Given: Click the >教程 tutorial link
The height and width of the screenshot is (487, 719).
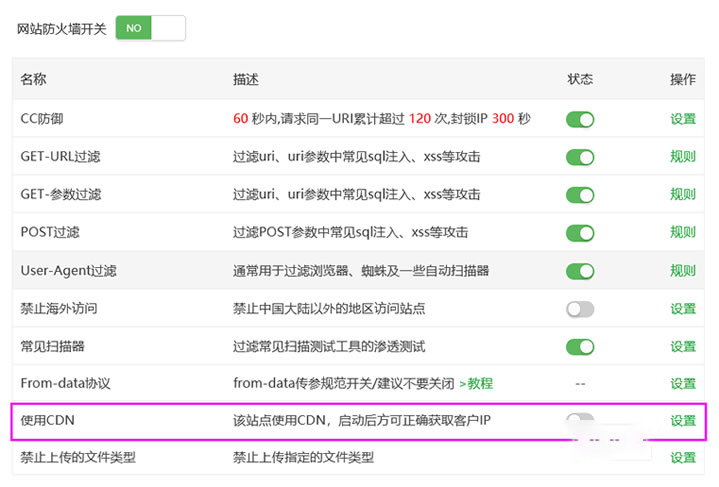Looking at the screenshot, I should coord(475,384).
